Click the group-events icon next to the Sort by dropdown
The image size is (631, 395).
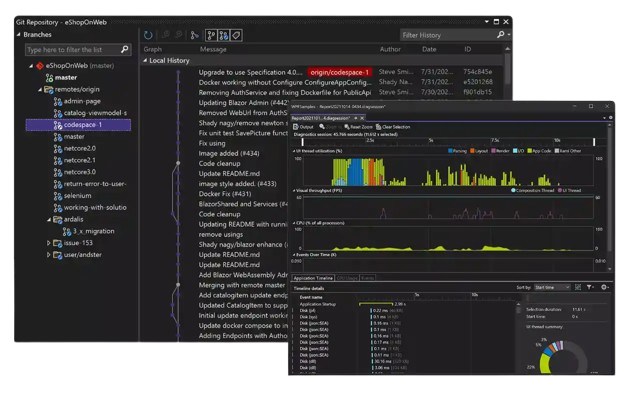click(578, 287)
